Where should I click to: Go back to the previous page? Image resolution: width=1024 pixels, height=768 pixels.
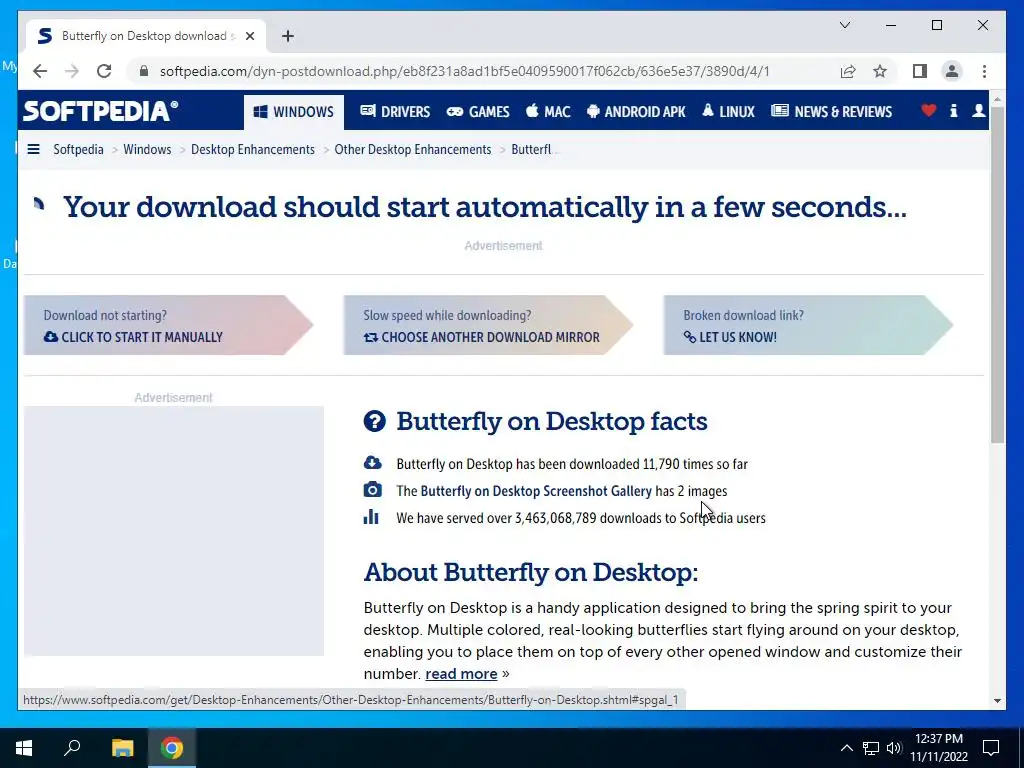pos(40,71)
